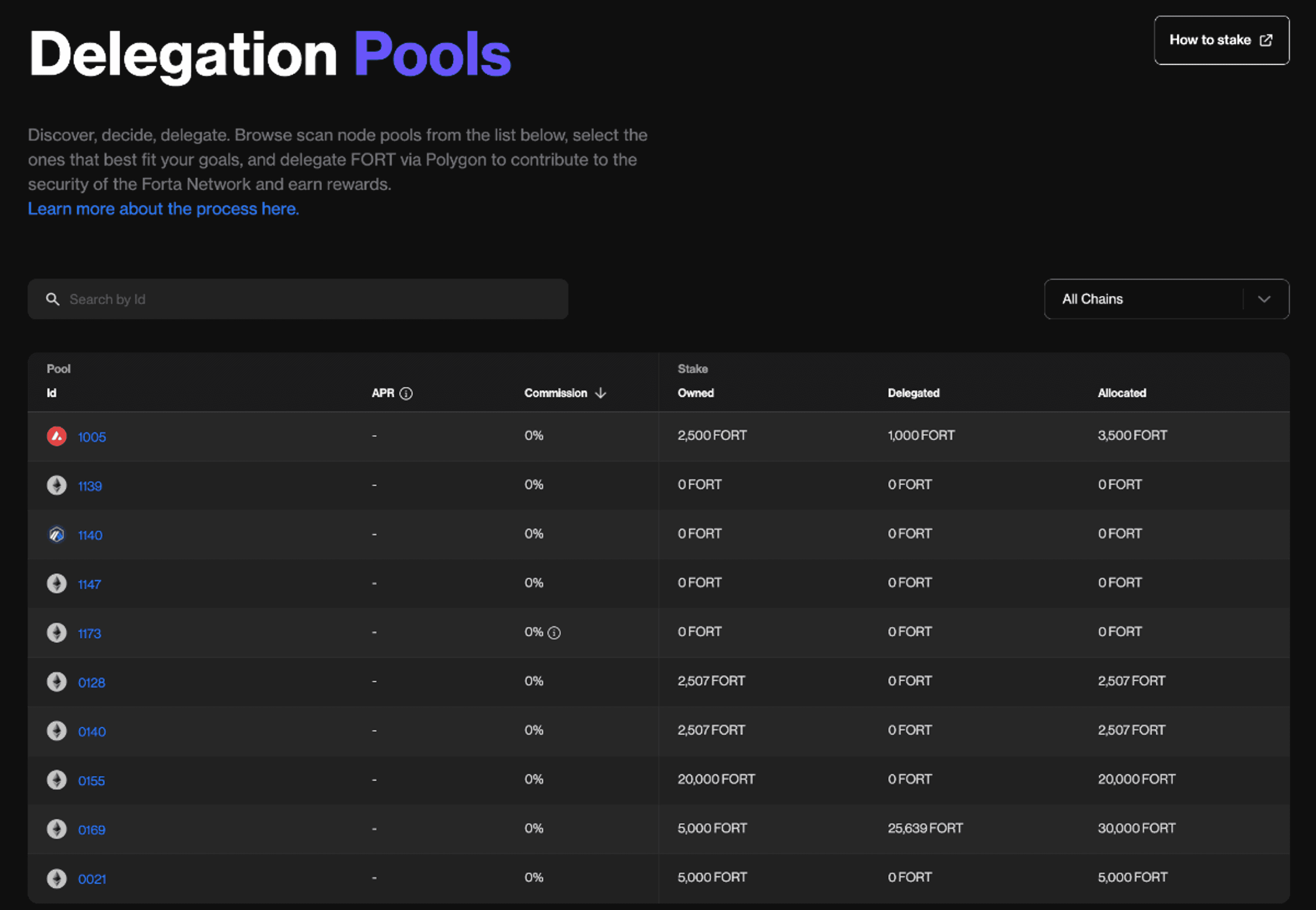Sort by the Allocated column header
The width and height of the screenshot is (1316, 910).
tap(1122, 393)
